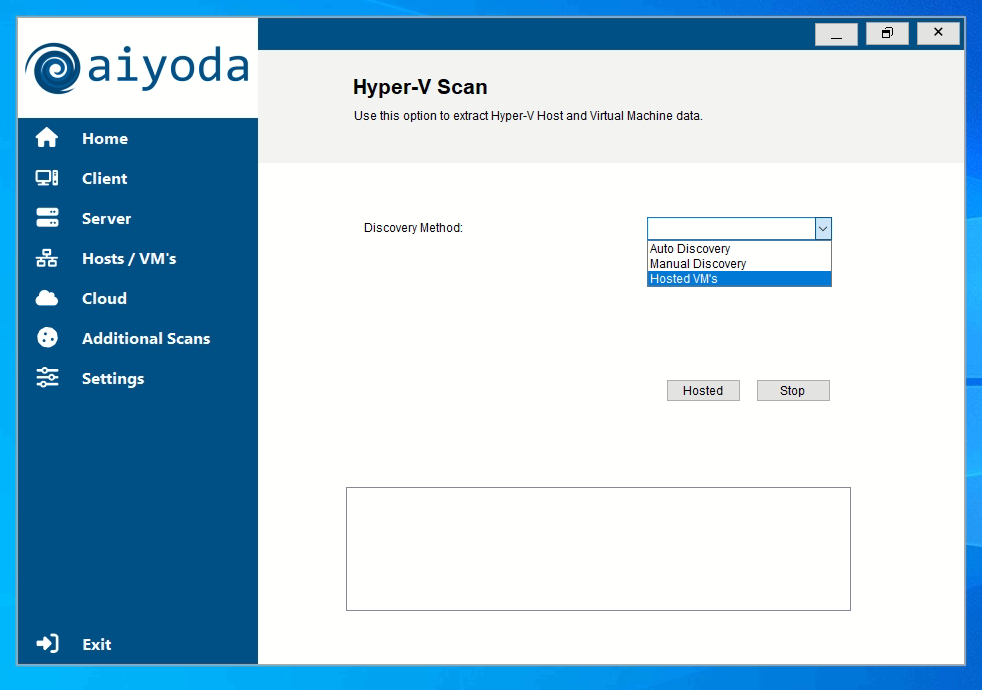Open the Settings label in sidebar
The height and width of the screenshot is (690, 982).
coord(113,379)
